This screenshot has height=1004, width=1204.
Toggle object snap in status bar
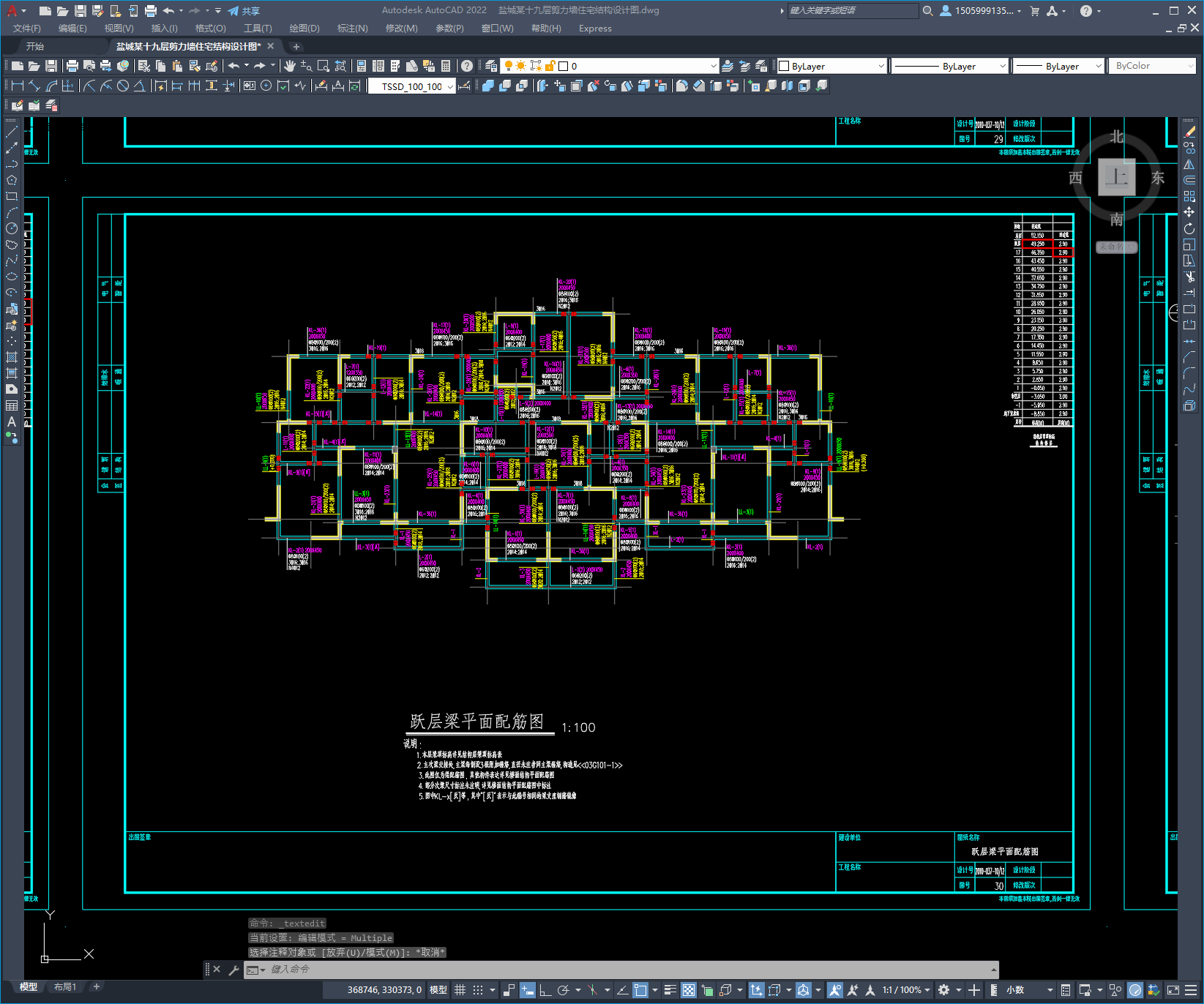640,990
